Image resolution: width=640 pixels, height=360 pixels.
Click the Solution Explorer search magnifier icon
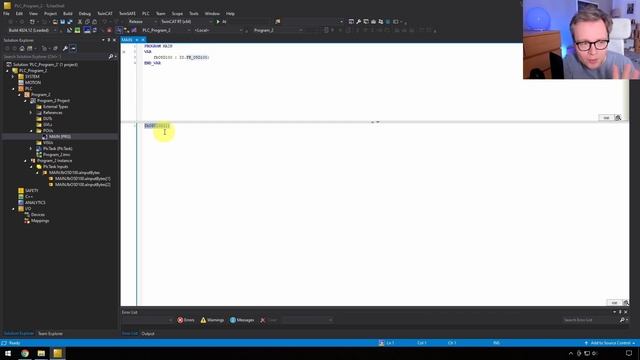coord(111,56)
